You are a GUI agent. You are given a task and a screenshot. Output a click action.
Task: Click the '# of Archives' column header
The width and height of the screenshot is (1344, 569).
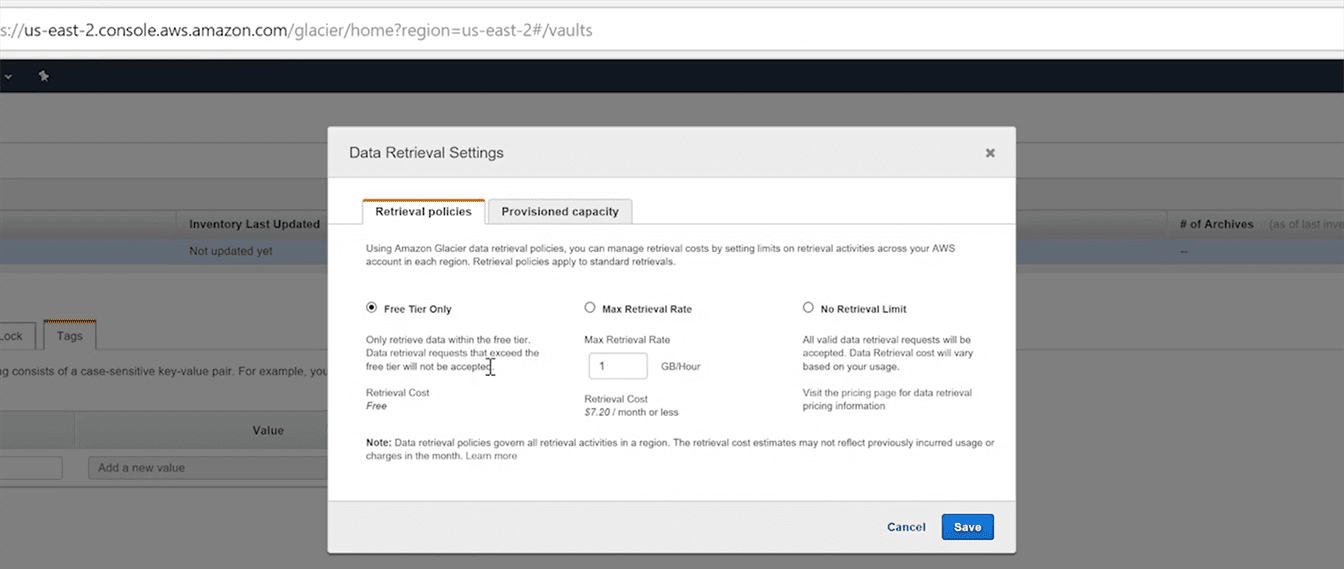coord(1216,224)
